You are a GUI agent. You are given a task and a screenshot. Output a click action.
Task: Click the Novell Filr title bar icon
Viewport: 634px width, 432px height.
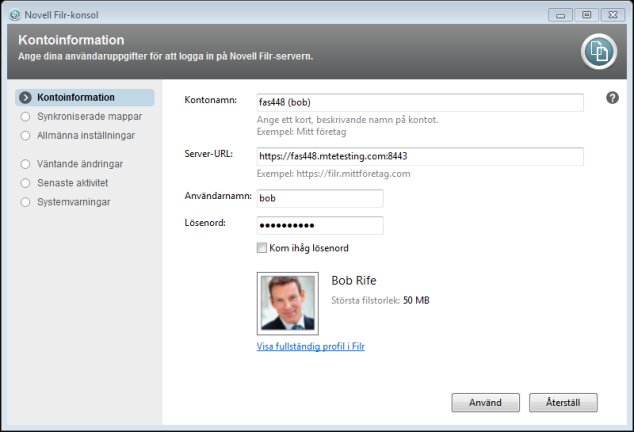coord(12,13)
